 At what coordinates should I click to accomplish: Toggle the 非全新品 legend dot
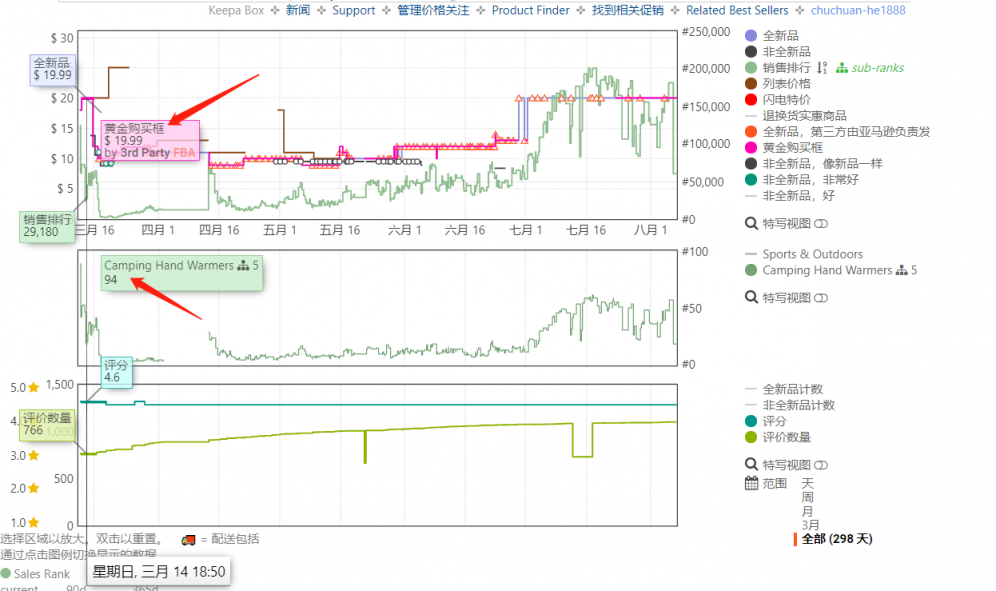point(751,51)
